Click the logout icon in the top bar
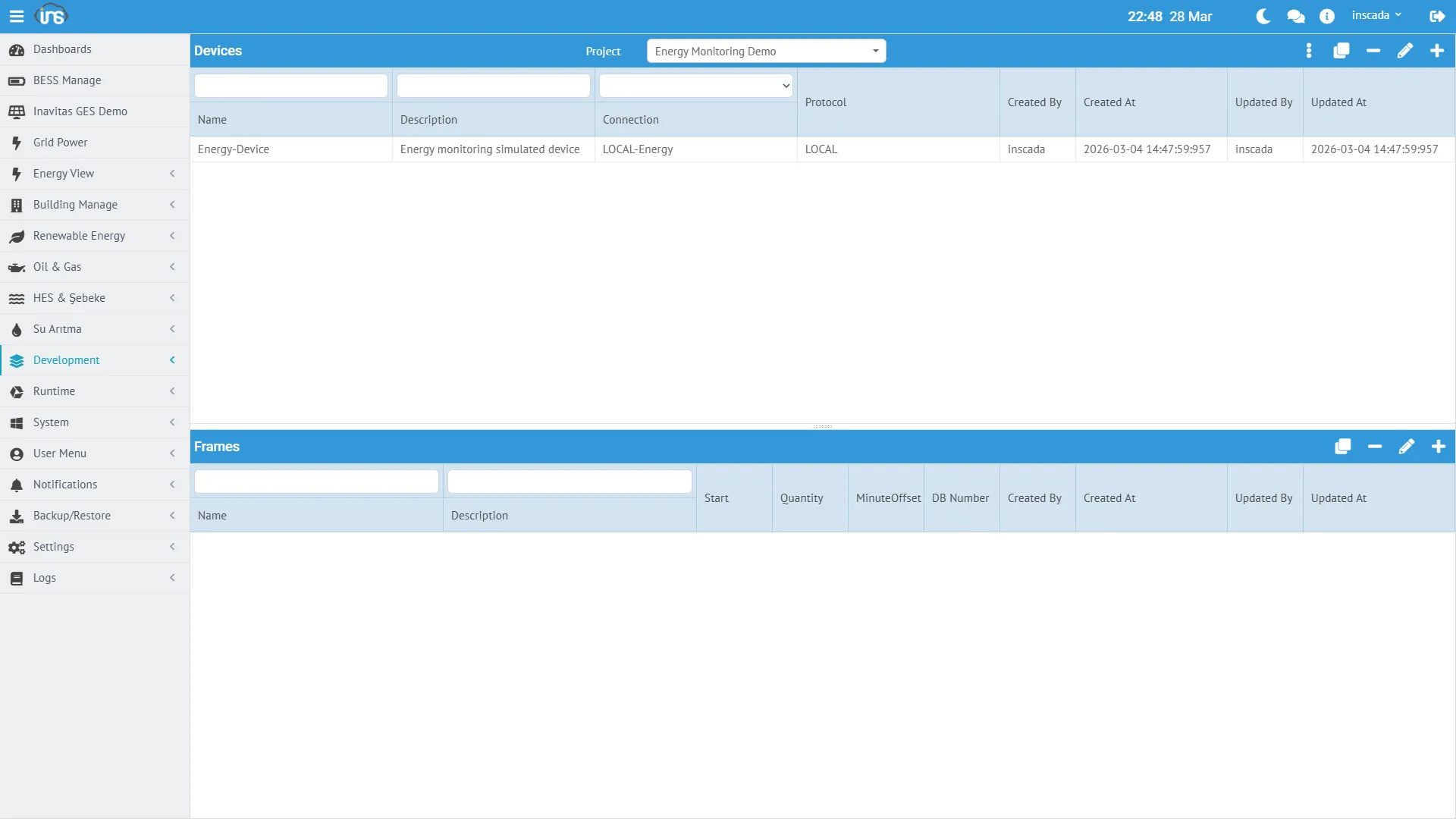The width and height of the screenshot is (1456, 819). click(1437, 16)
